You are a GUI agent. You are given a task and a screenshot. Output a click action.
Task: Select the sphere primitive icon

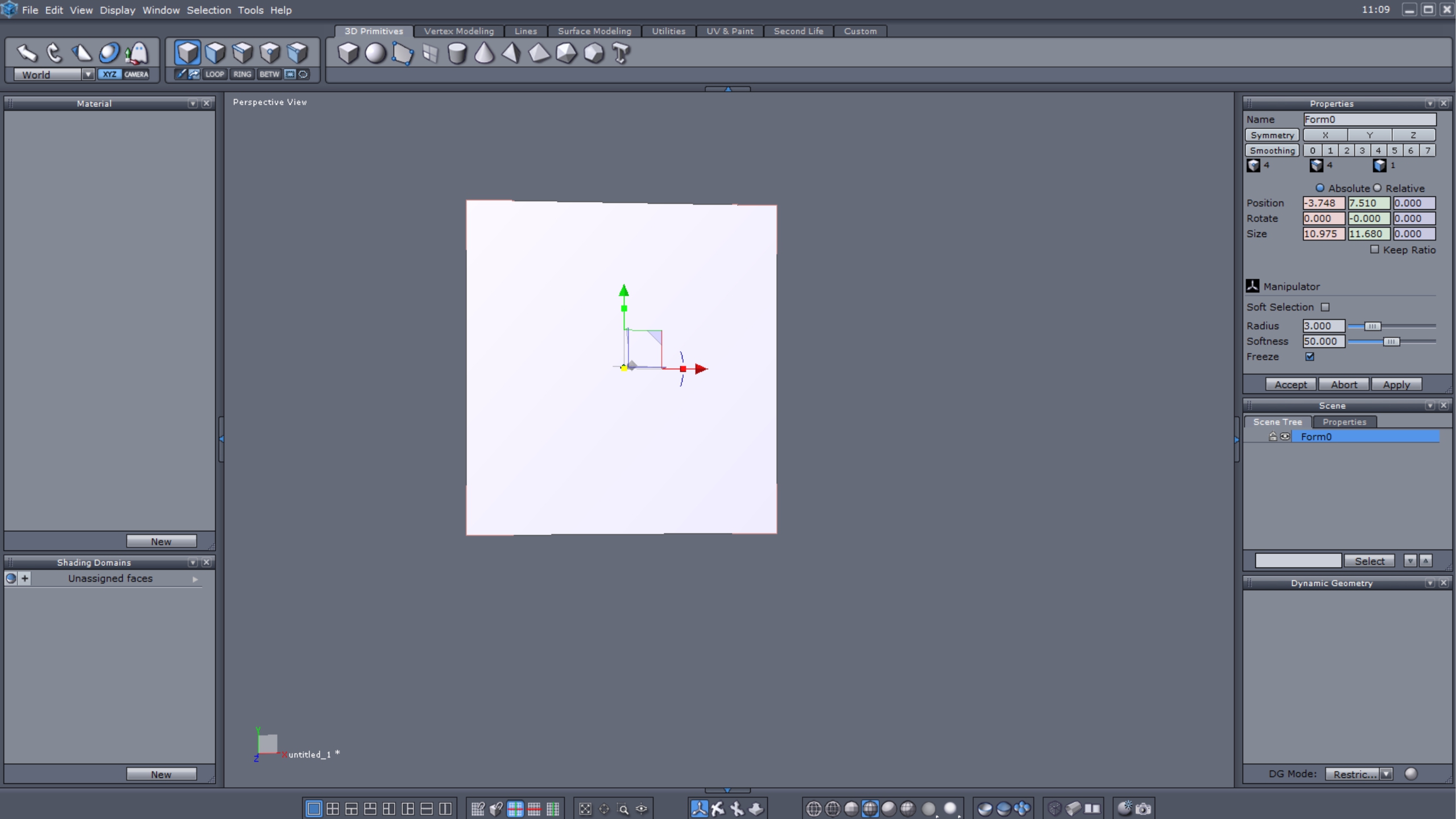point(375,53)
